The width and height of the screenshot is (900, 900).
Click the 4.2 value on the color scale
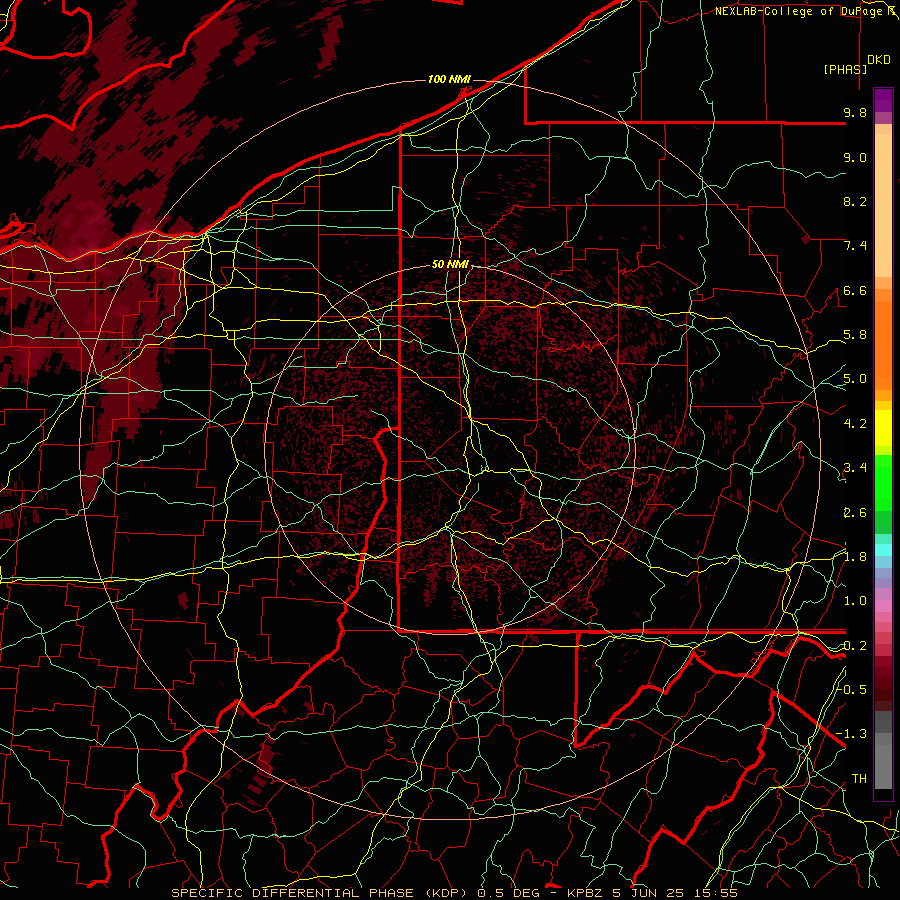pyautogui.click(x=855, y=424)
